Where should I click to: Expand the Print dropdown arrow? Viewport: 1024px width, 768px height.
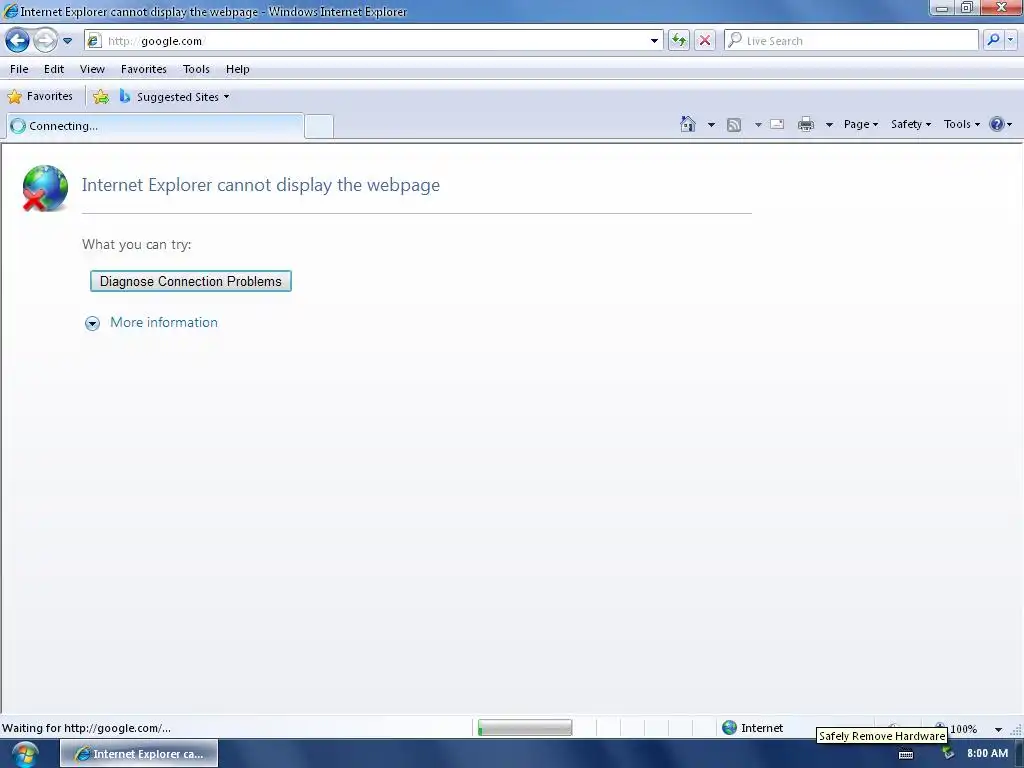click(x=829, y=124)
